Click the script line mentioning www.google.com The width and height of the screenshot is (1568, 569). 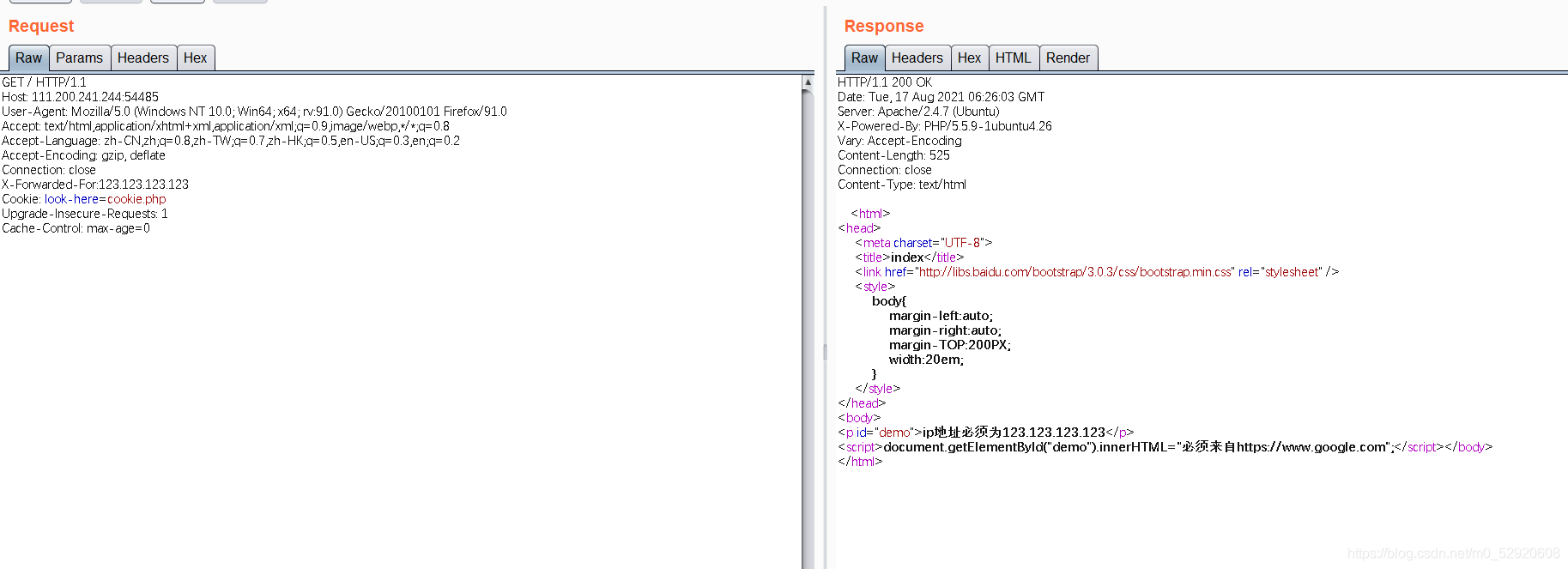1165,447
